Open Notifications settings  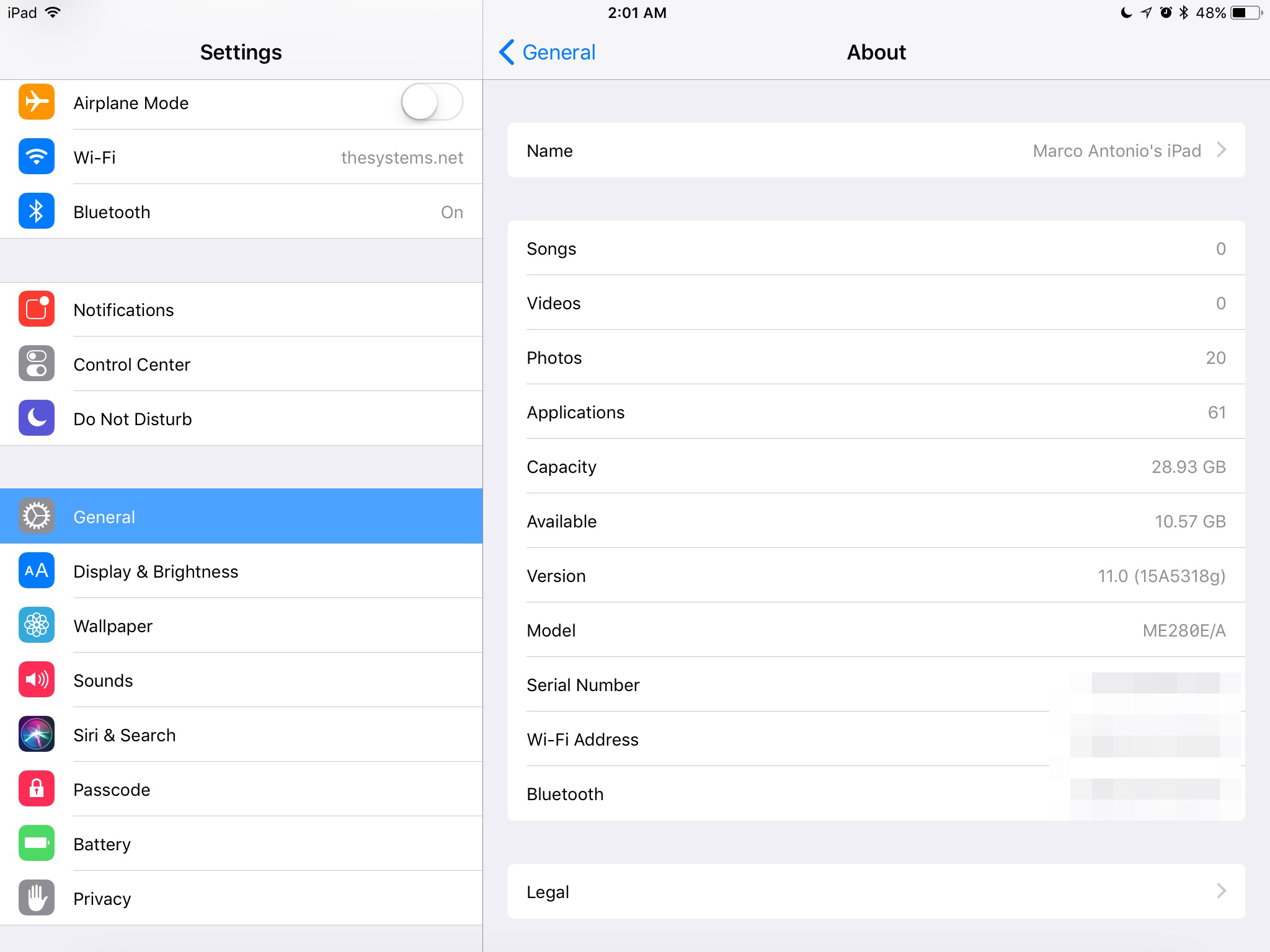point(241,309)
